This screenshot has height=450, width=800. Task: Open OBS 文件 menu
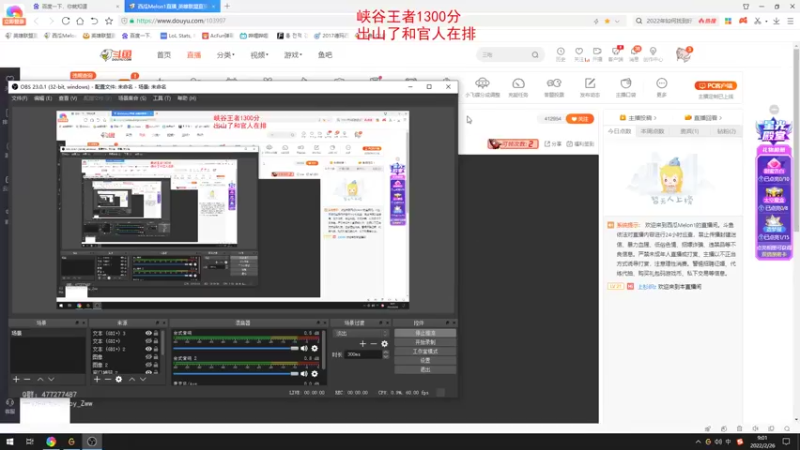coord(19,98)
